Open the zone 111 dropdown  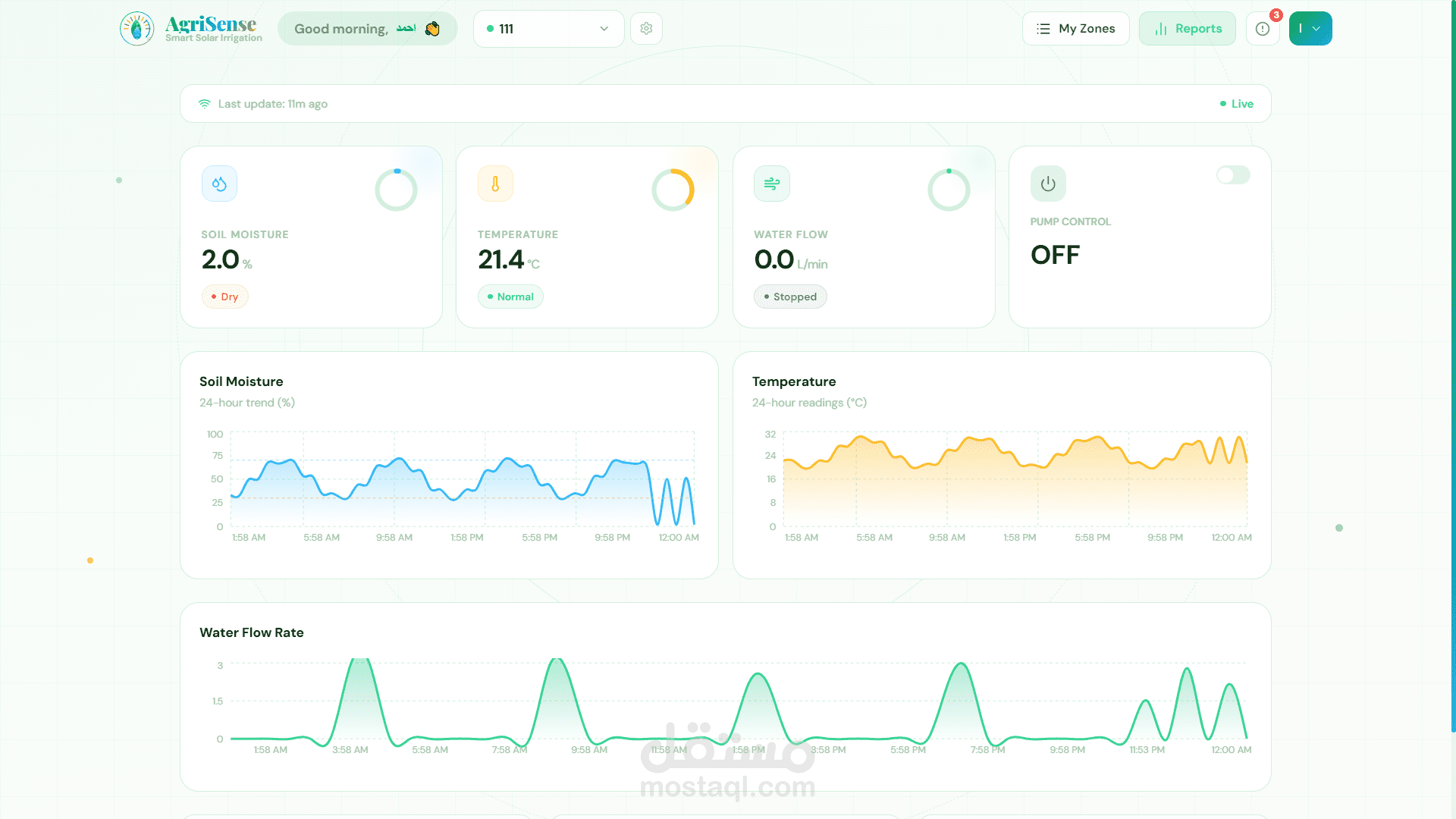tap(548, 29)
